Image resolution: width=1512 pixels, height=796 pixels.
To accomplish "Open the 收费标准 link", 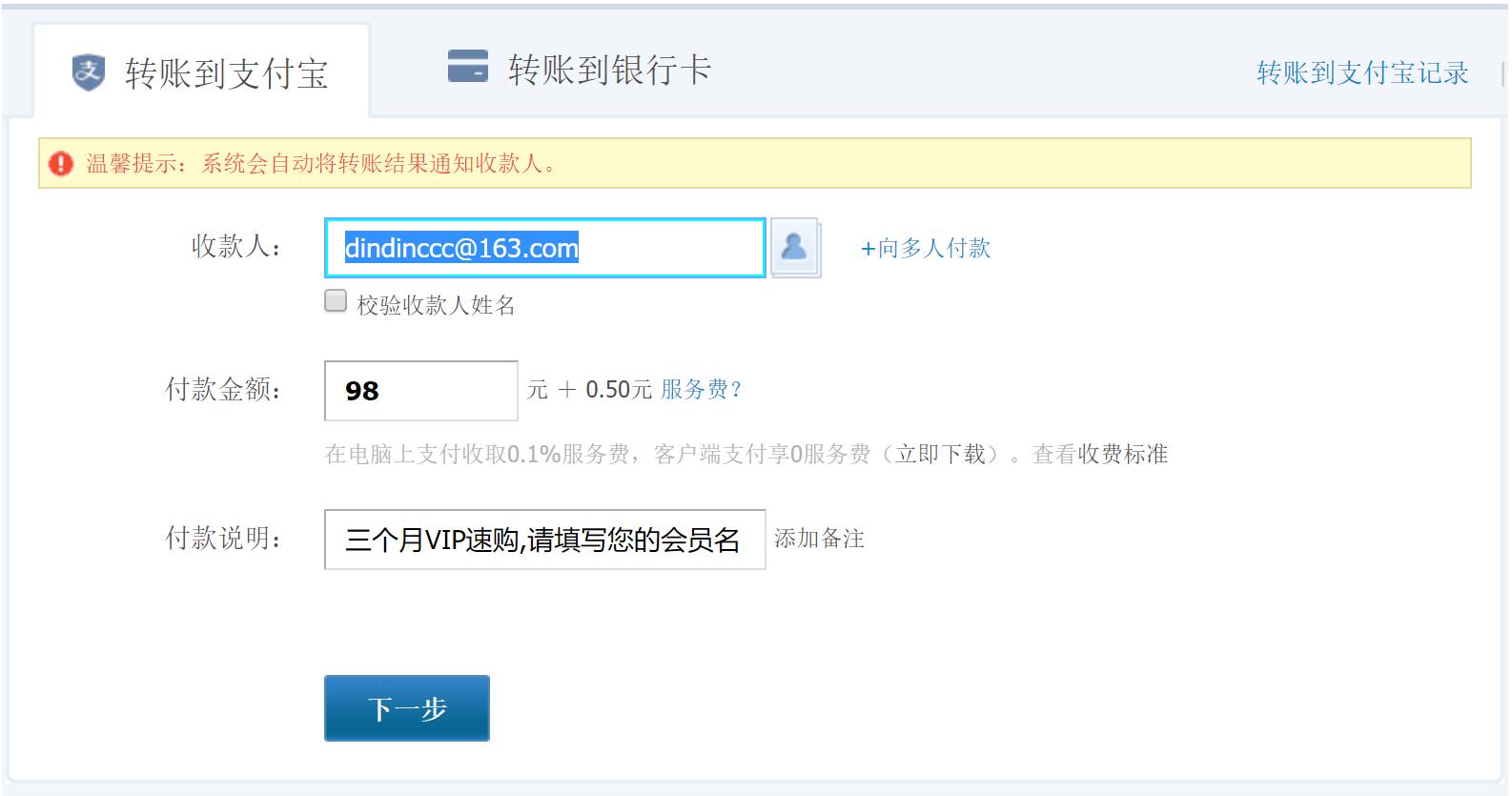I will (x=1122, y=455).
